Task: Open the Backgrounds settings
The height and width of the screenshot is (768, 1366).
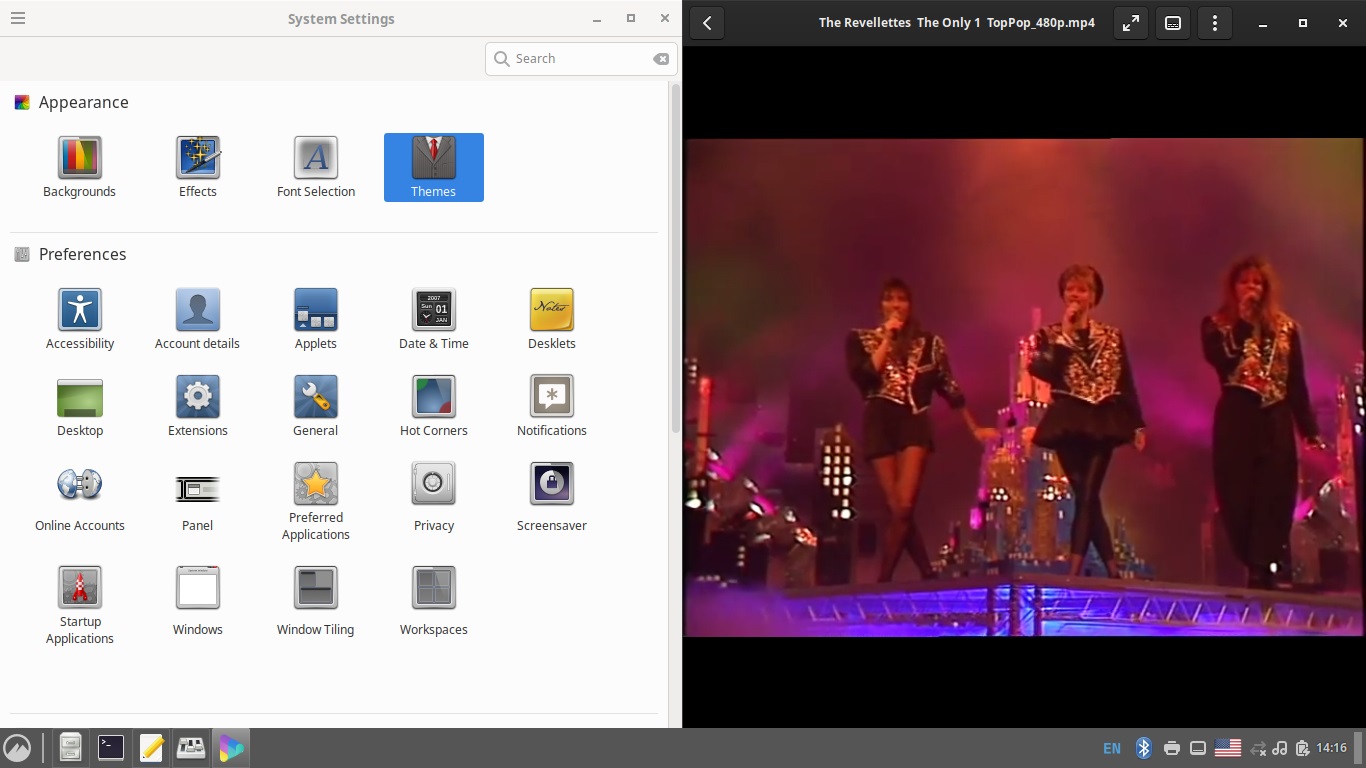Action: click(x=79, y=167)
